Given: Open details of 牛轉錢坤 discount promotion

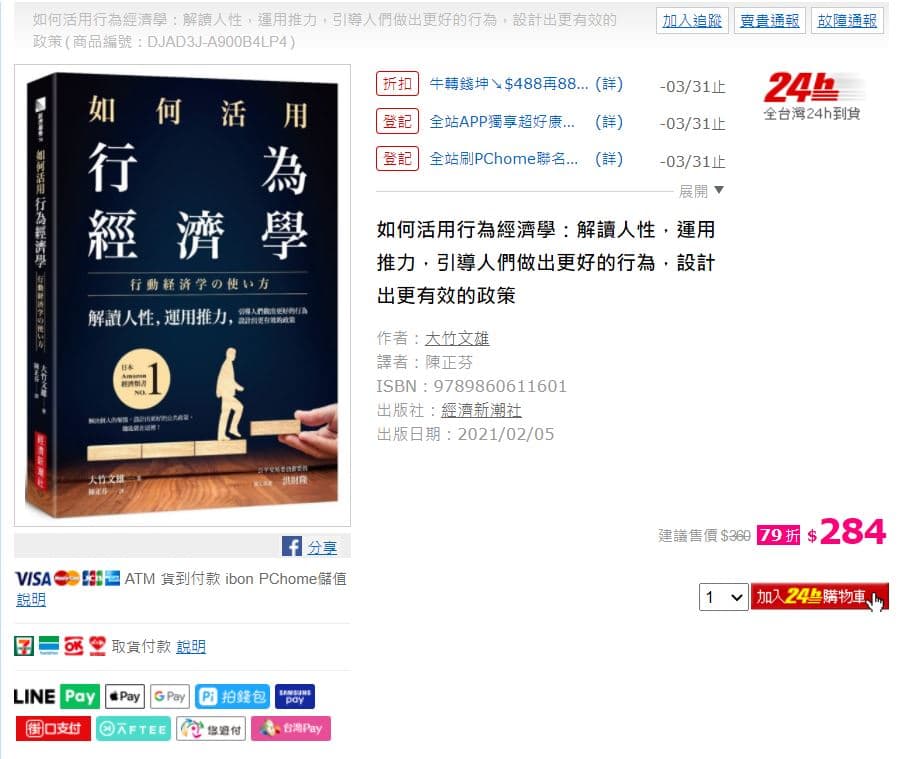Looking at the screenshot, I should coord(609,85).
